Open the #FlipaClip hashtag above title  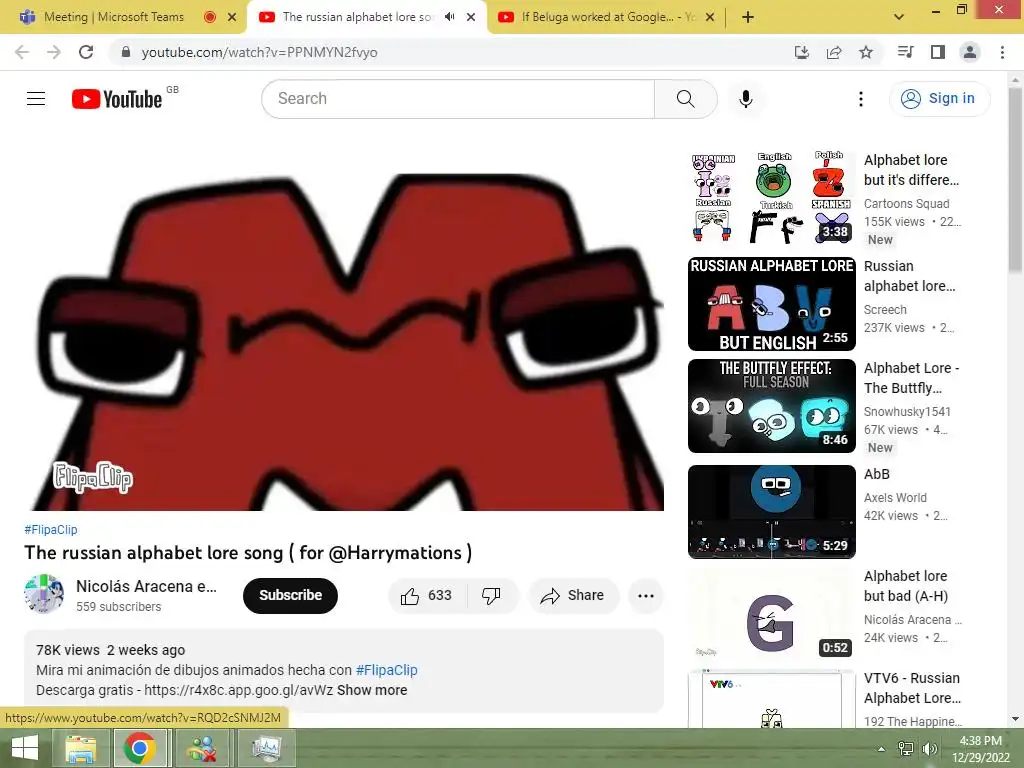(51, 530)
